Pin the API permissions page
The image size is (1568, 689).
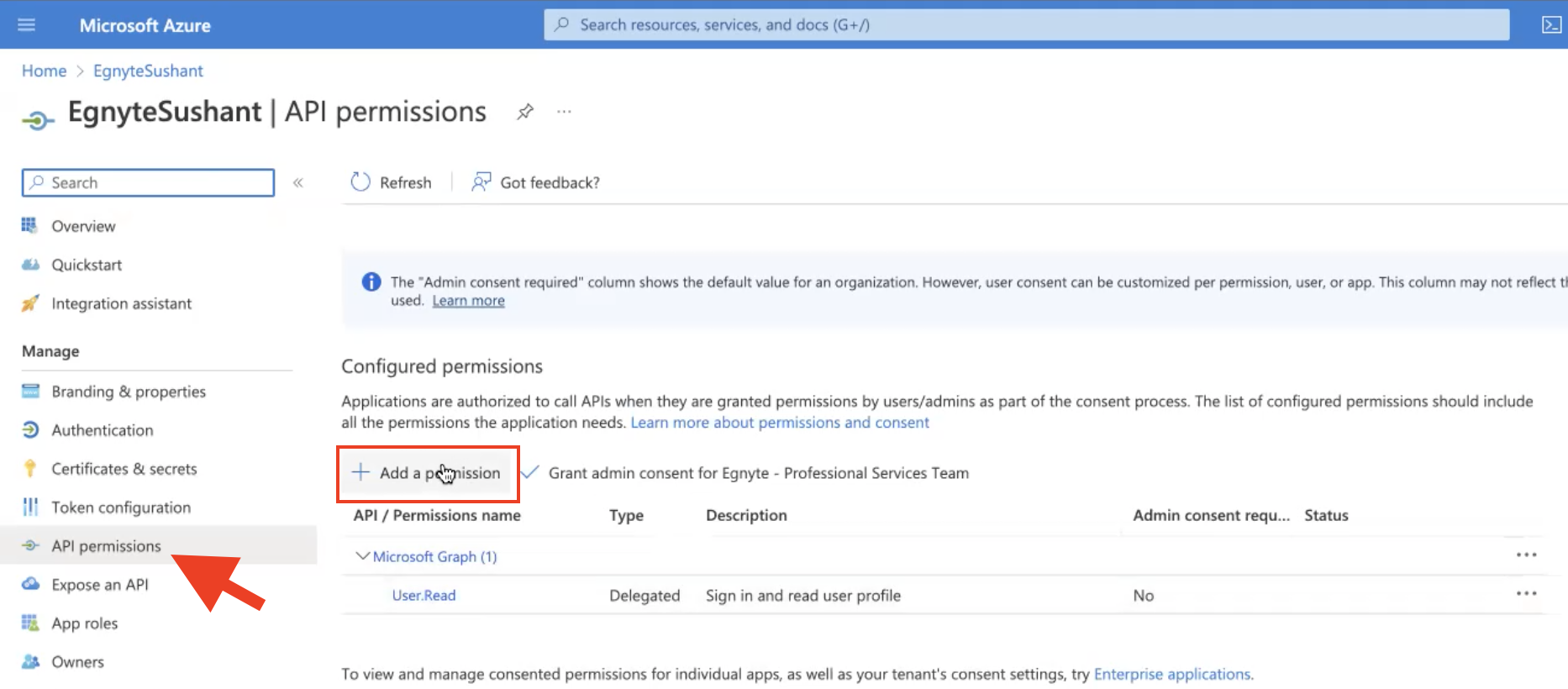(525, 111)
